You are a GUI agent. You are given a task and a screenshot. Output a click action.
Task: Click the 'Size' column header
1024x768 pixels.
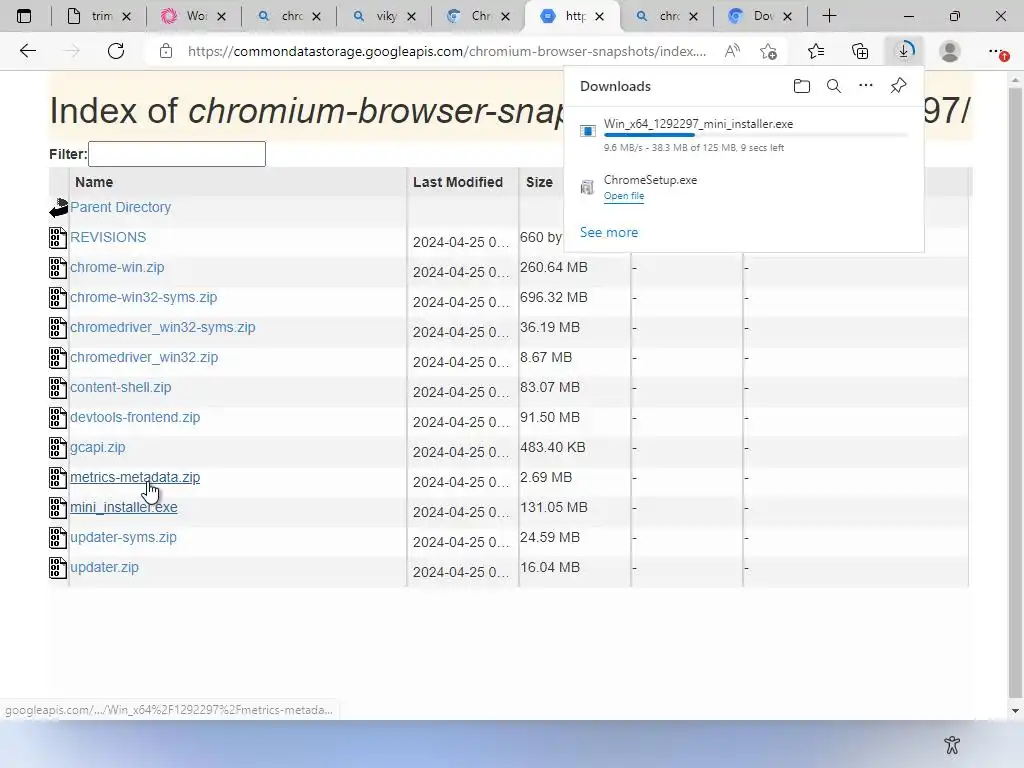click(539, 182)
